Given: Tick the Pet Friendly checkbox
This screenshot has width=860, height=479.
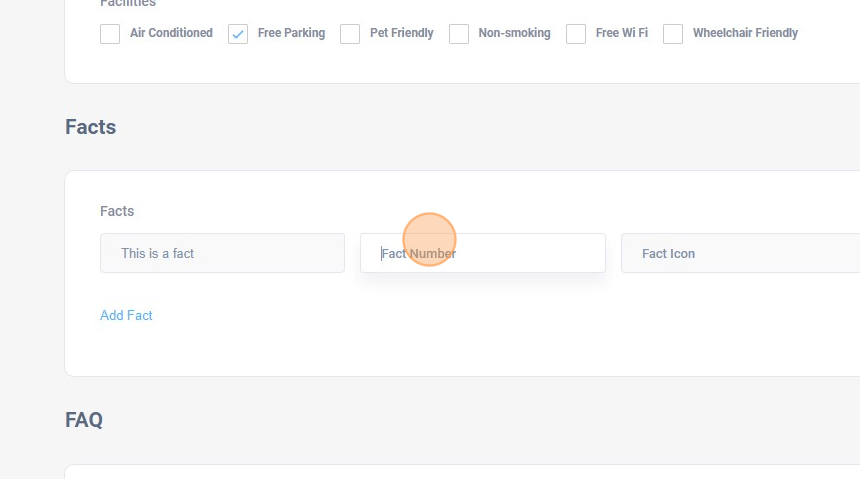Looking at the screenshot, I should click(350, 34).
